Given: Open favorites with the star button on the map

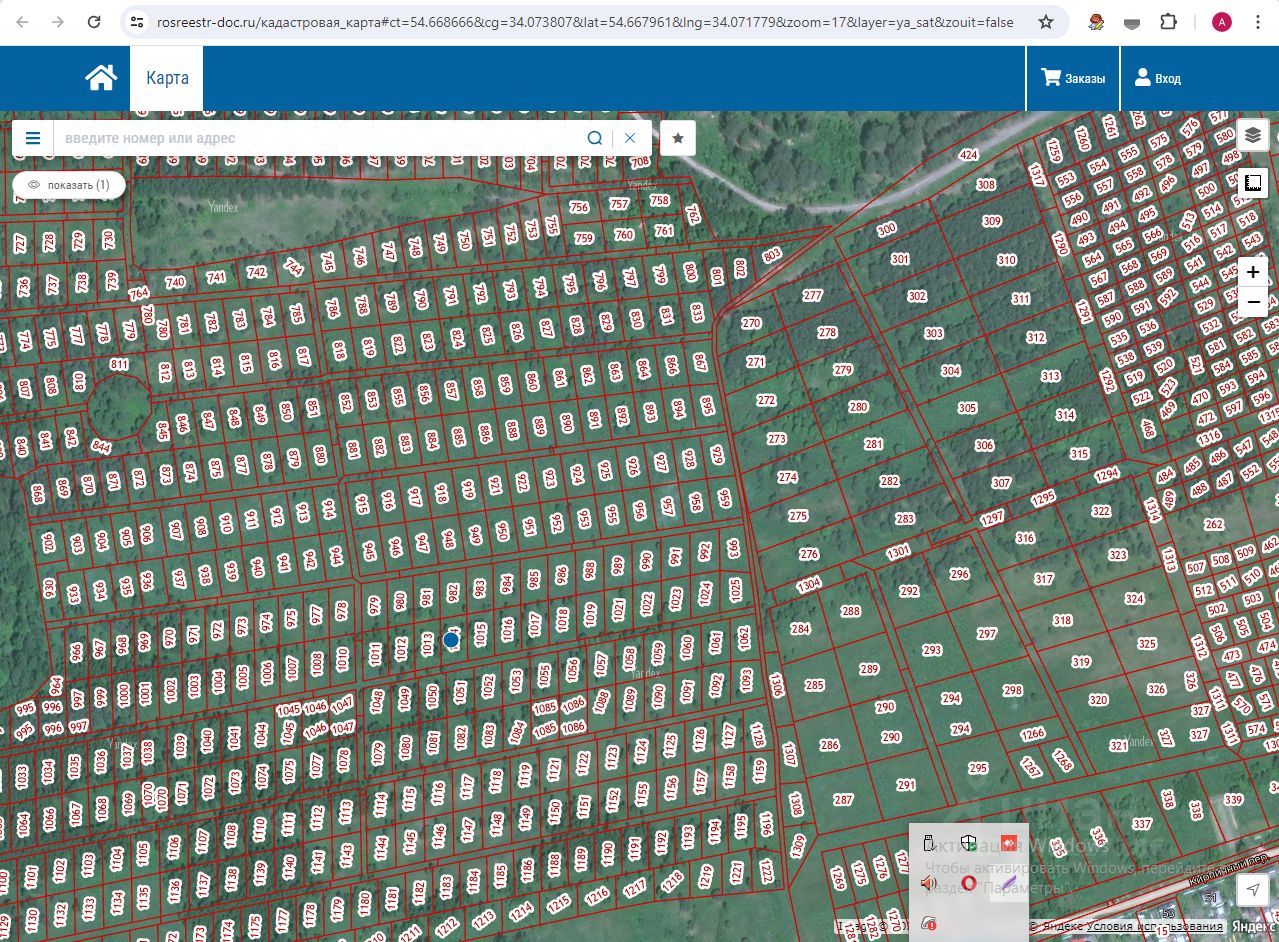Looking at the screenshot, I should 678,138.
